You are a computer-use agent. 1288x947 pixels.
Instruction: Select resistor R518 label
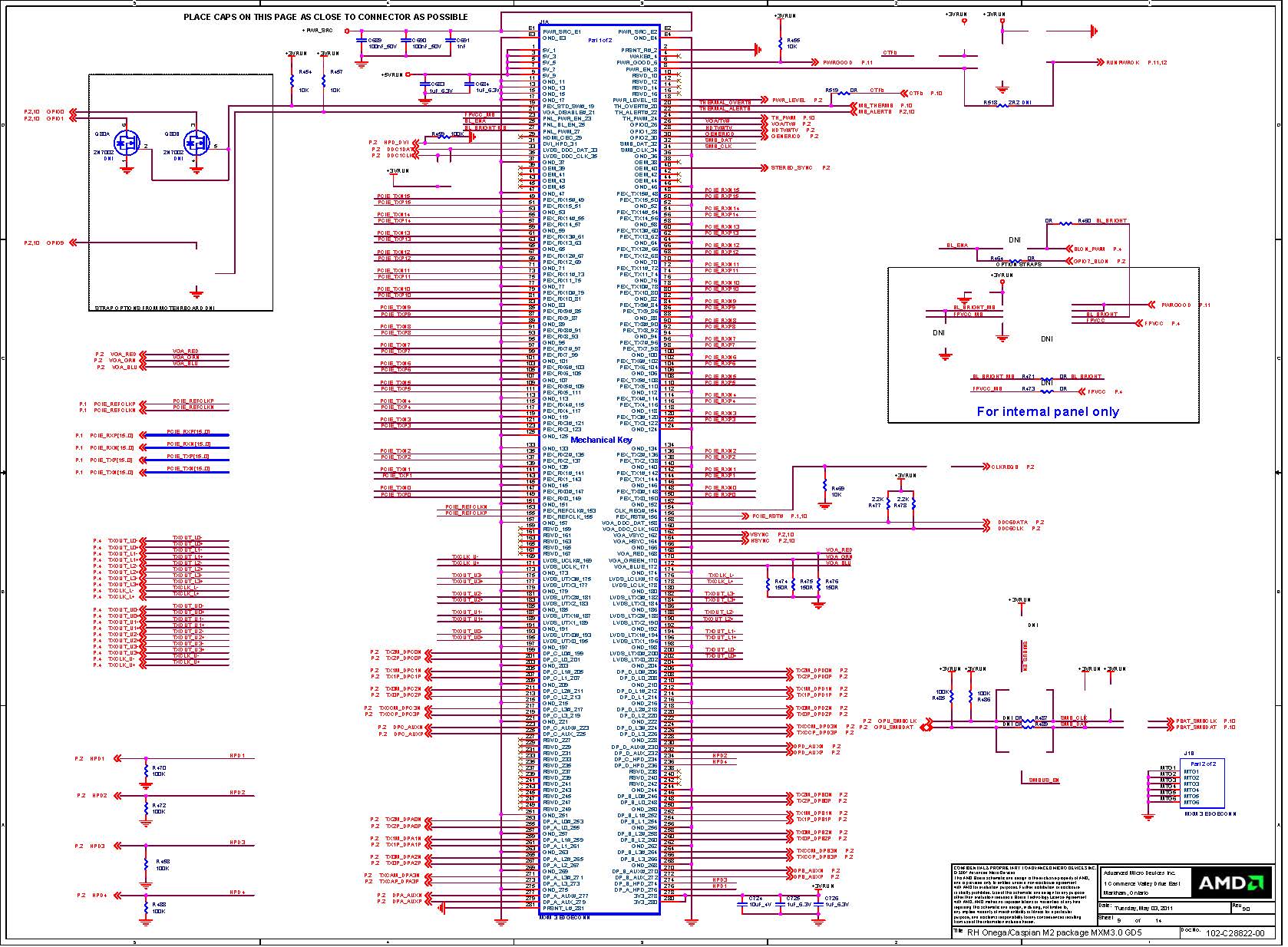pos(991,102)
